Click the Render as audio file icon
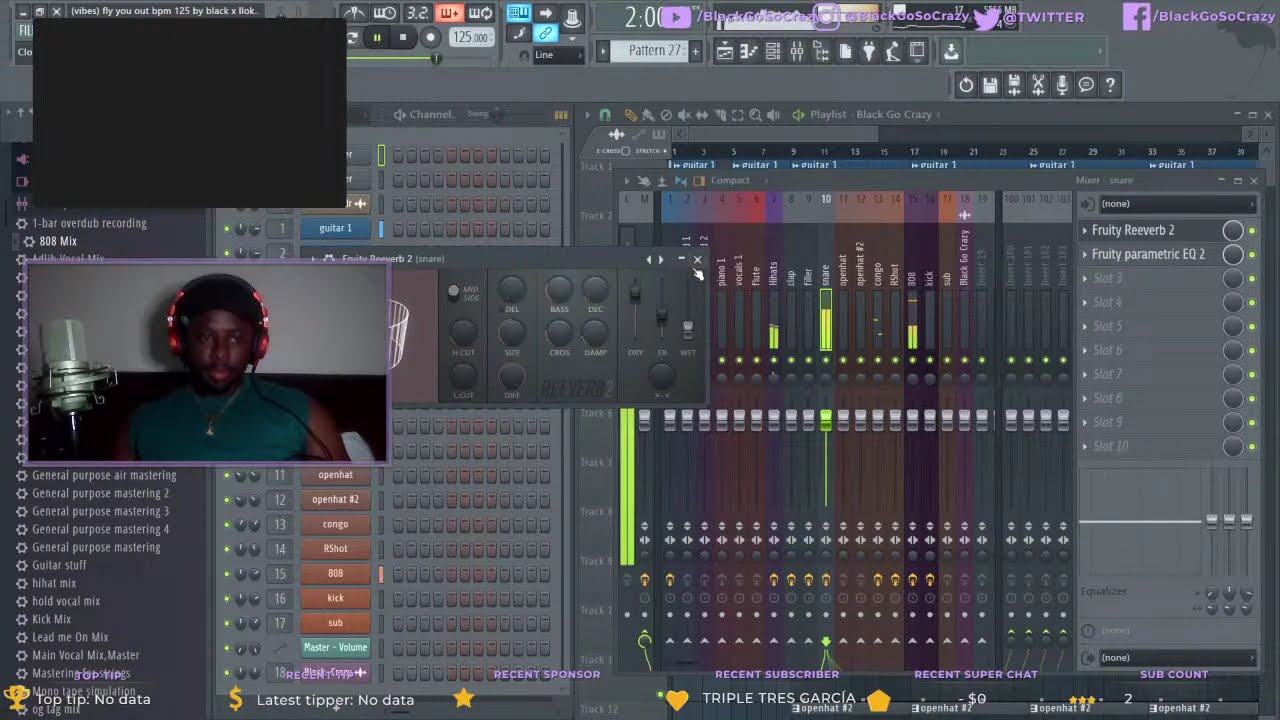 (1014, 85)
